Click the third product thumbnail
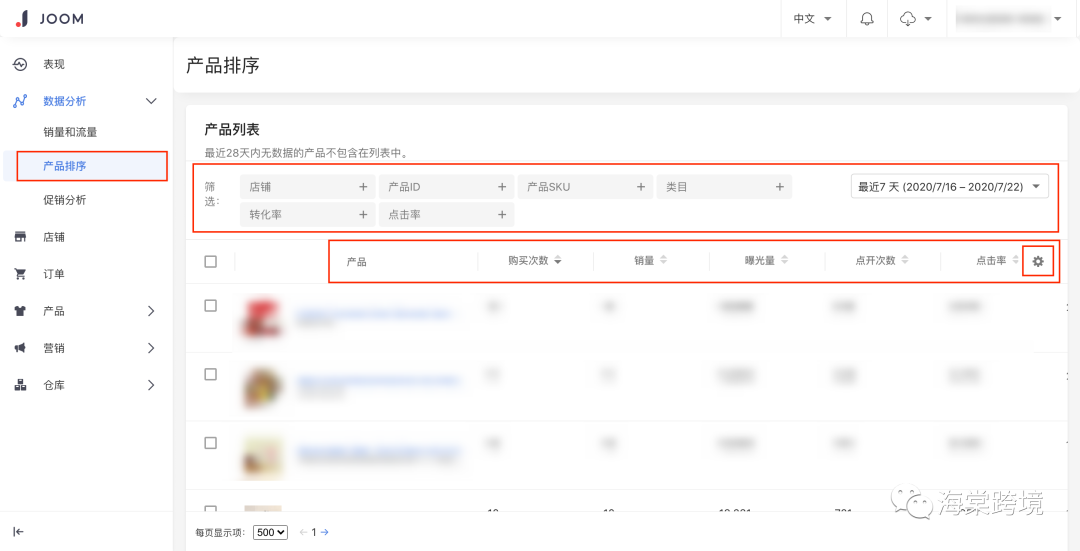 click(262, 456)
